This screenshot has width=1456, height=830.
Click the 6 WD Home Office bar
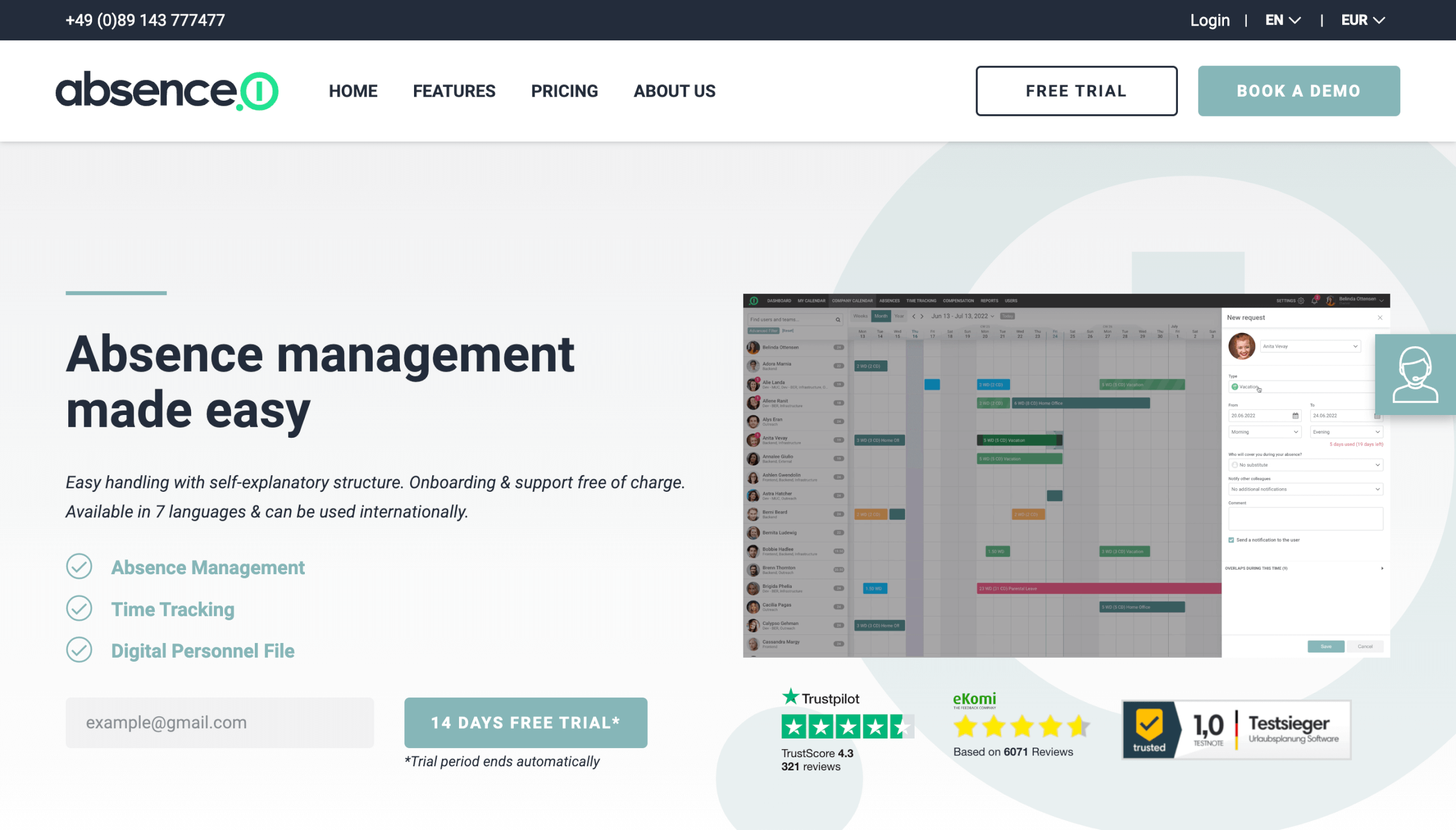pyautogui.click(x=1081, y=404)
